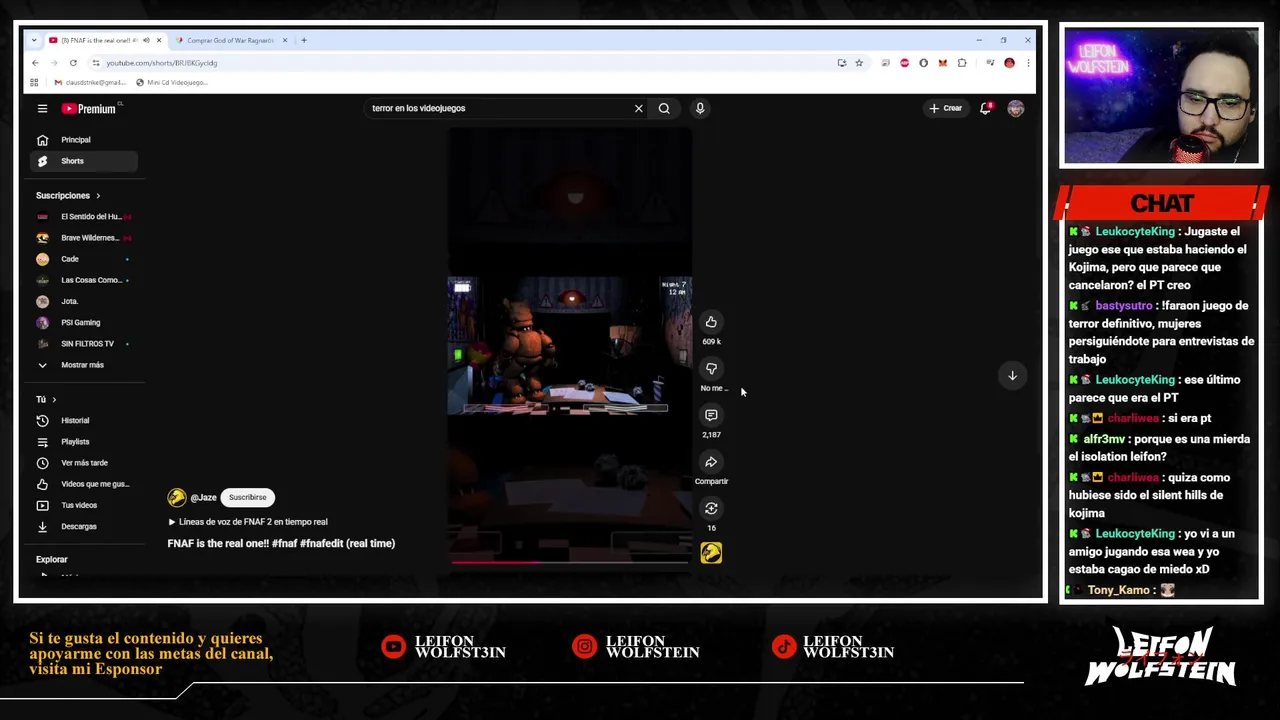Open PSI Gaming channel
This screenshot has width=1280, height=720.
tap(84, 323)
